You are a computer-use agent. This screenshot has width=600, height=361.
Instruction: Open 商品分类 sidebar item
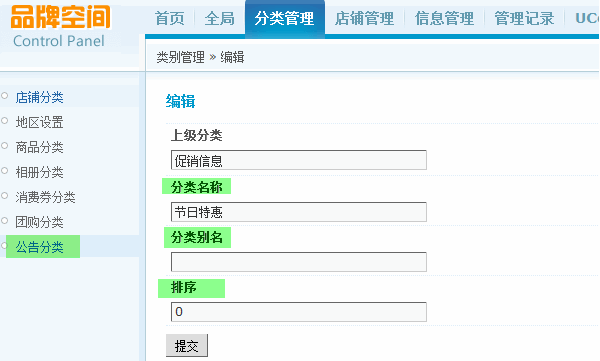pyautogui.click(x=39, y=147)
